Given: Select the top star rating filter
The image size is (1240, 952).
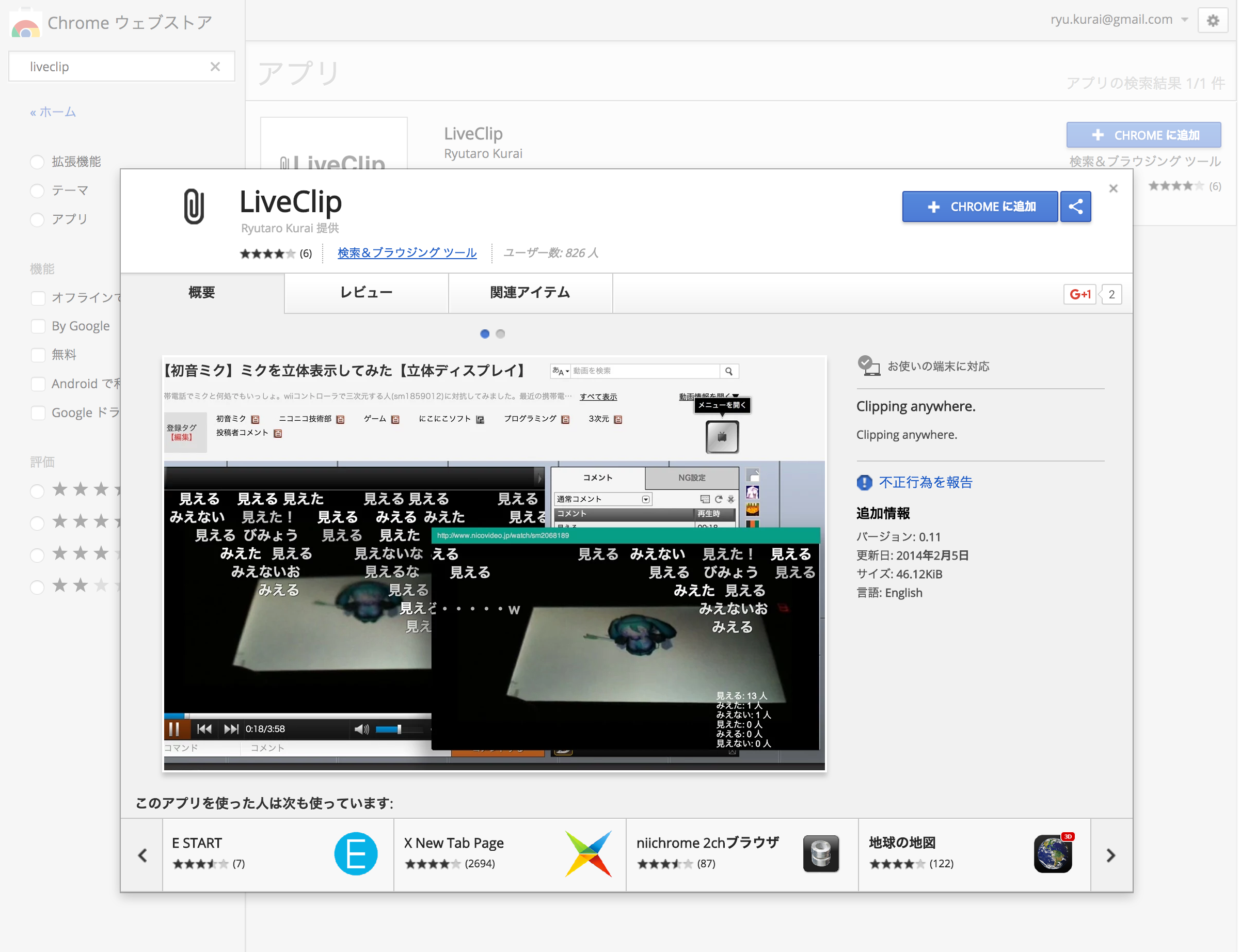Looking at the screenshot, I should pos(37,492).
